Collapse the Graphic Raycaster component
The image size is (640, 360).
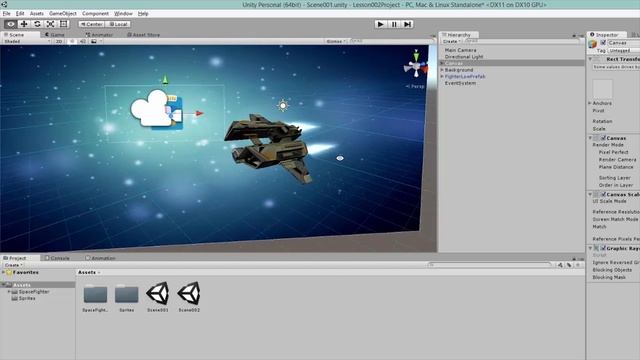(591, 248)
